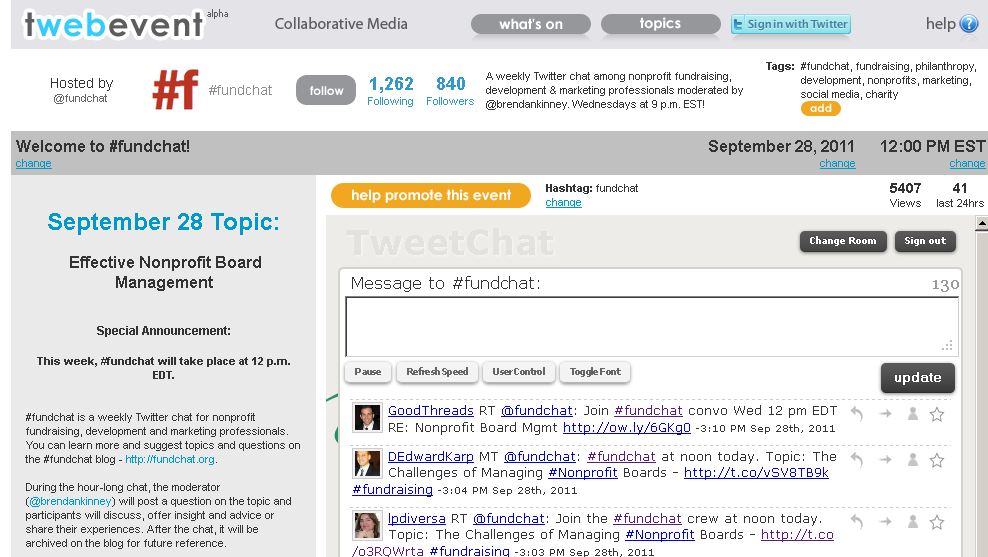Screen dimensions: 988x557
Task: Open the what's on tab
Action: pos(531,24)
